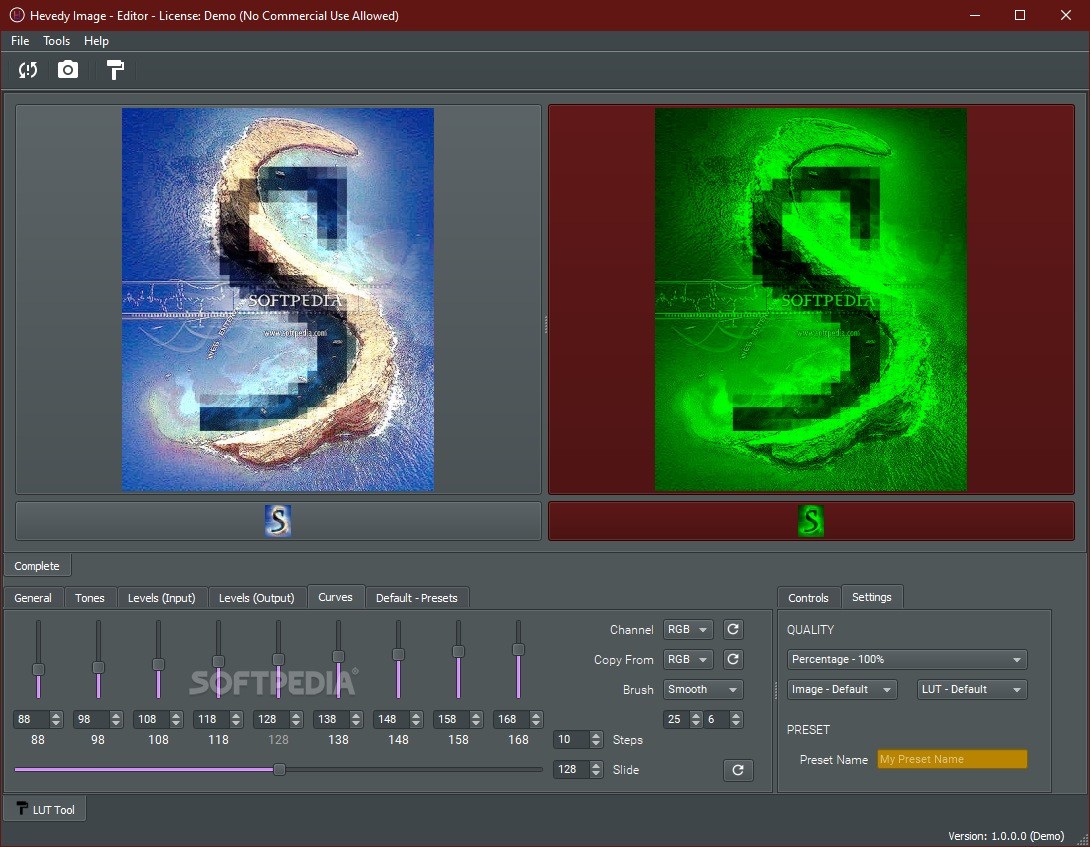Viewport: 1090px width, 847px height.
Task: Open the Levels (Output) tab
Action: tap(257, 598)
